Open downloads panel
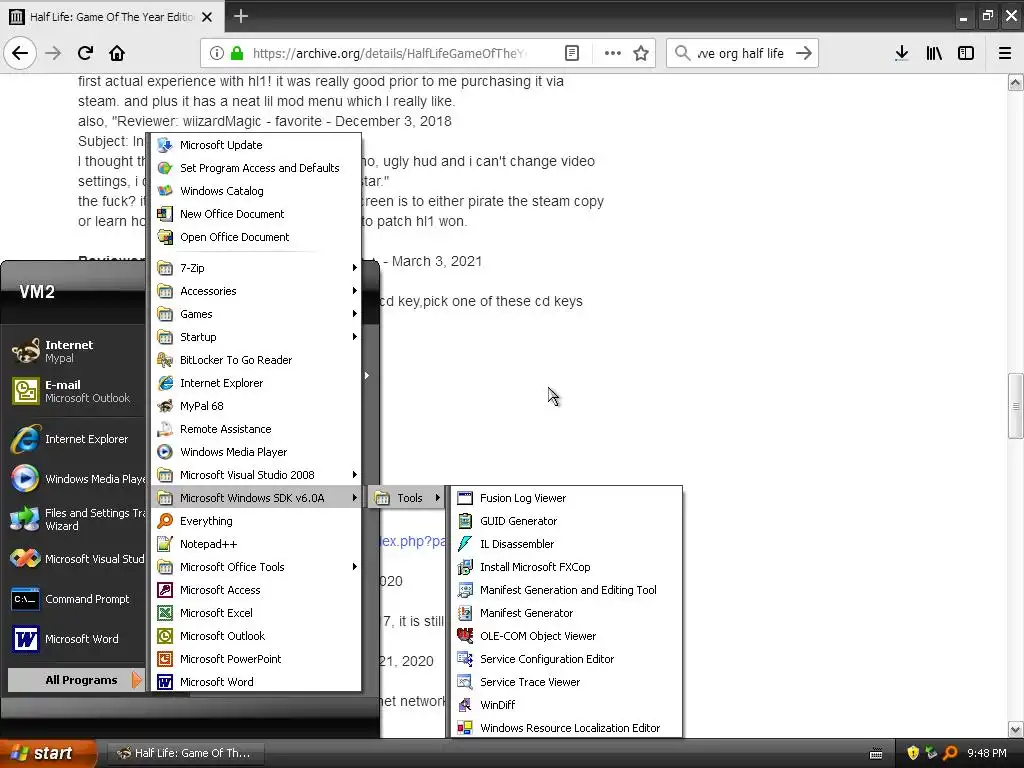The width and height of the screenshot is (1024, 768). pos(901,54)
